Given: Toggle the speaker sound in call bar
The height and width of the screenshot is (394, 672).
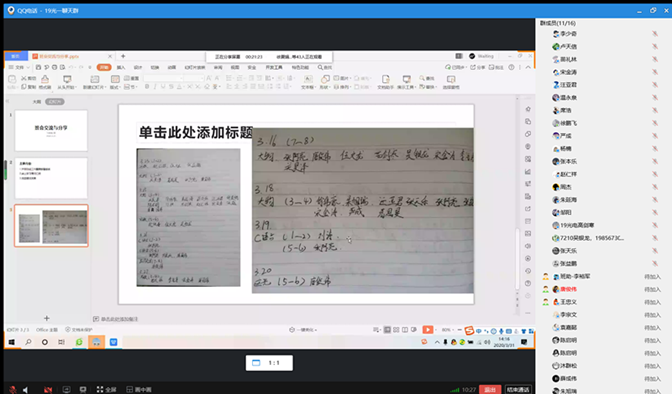Looking at the screenshot, I should click(26, 389).
